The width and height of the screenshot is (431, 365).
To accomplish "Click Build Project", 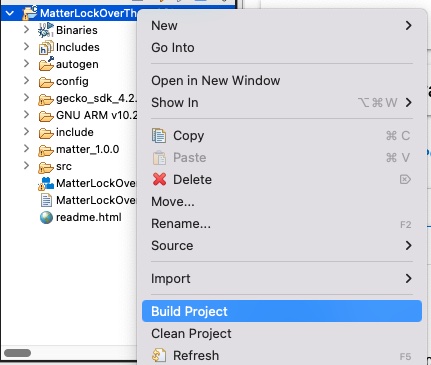I will tap(282, 311).
